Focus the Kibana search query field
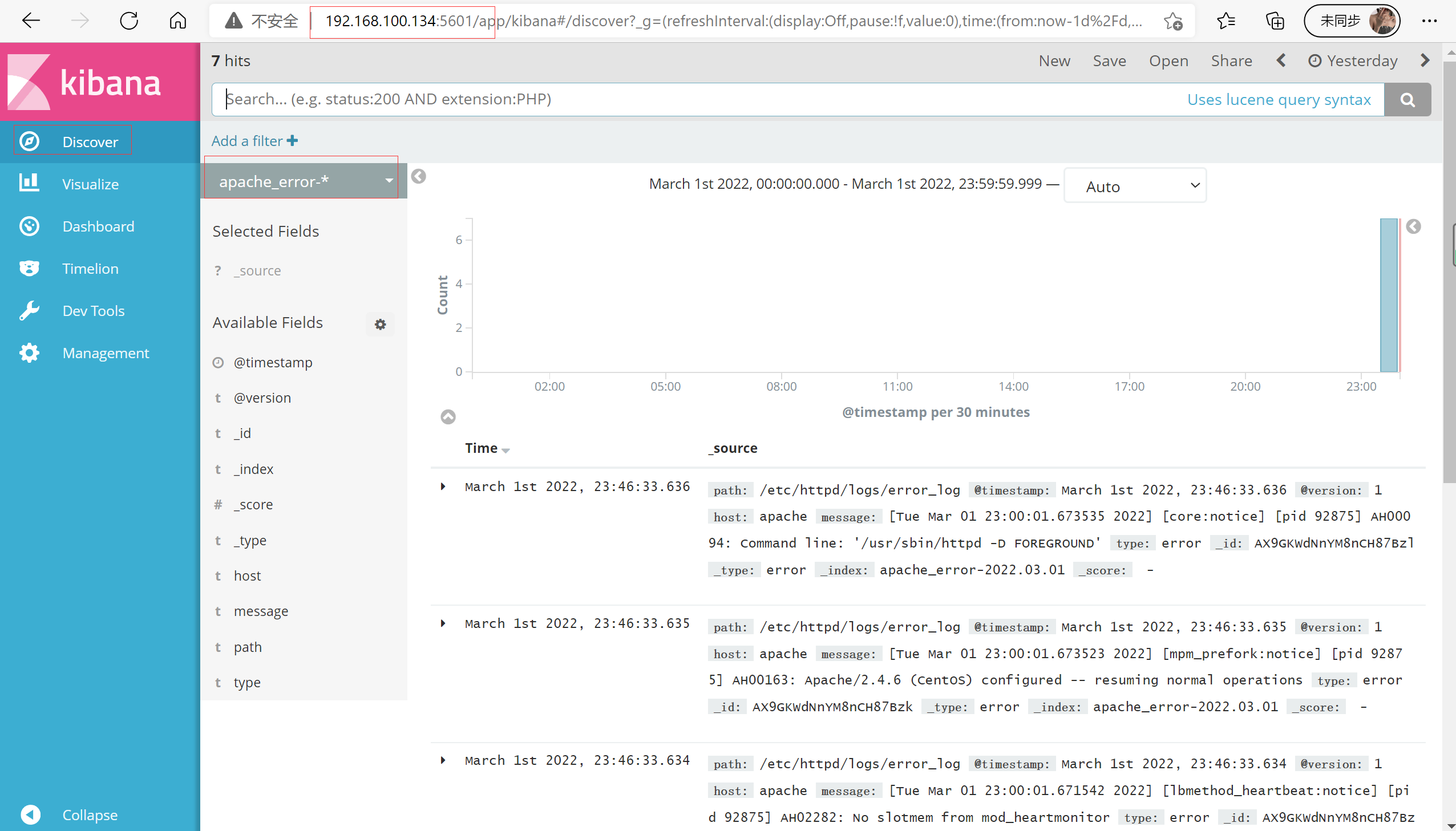This screenshot has width=1456, height=831. pos(685,99)
